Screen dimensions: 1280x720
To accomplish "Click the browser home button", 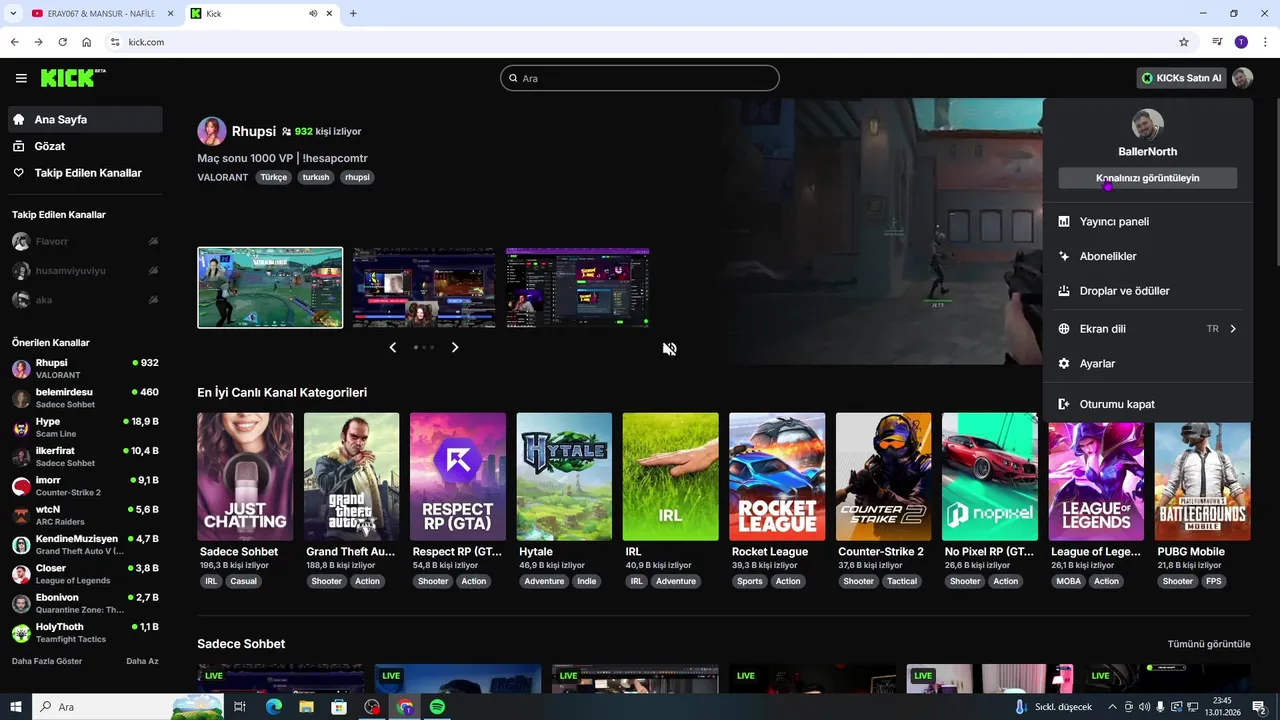I will pyautogui.click(x=87, y=42).
